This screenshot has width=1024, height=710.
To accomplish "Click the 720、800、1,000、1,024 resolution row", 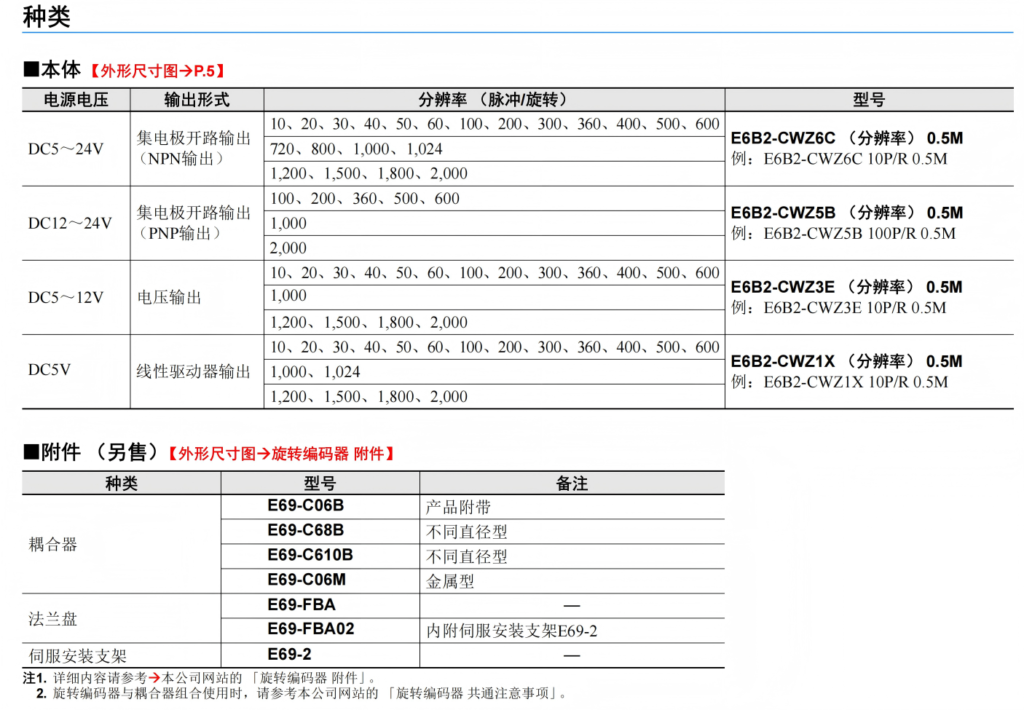I will point(356,149).
